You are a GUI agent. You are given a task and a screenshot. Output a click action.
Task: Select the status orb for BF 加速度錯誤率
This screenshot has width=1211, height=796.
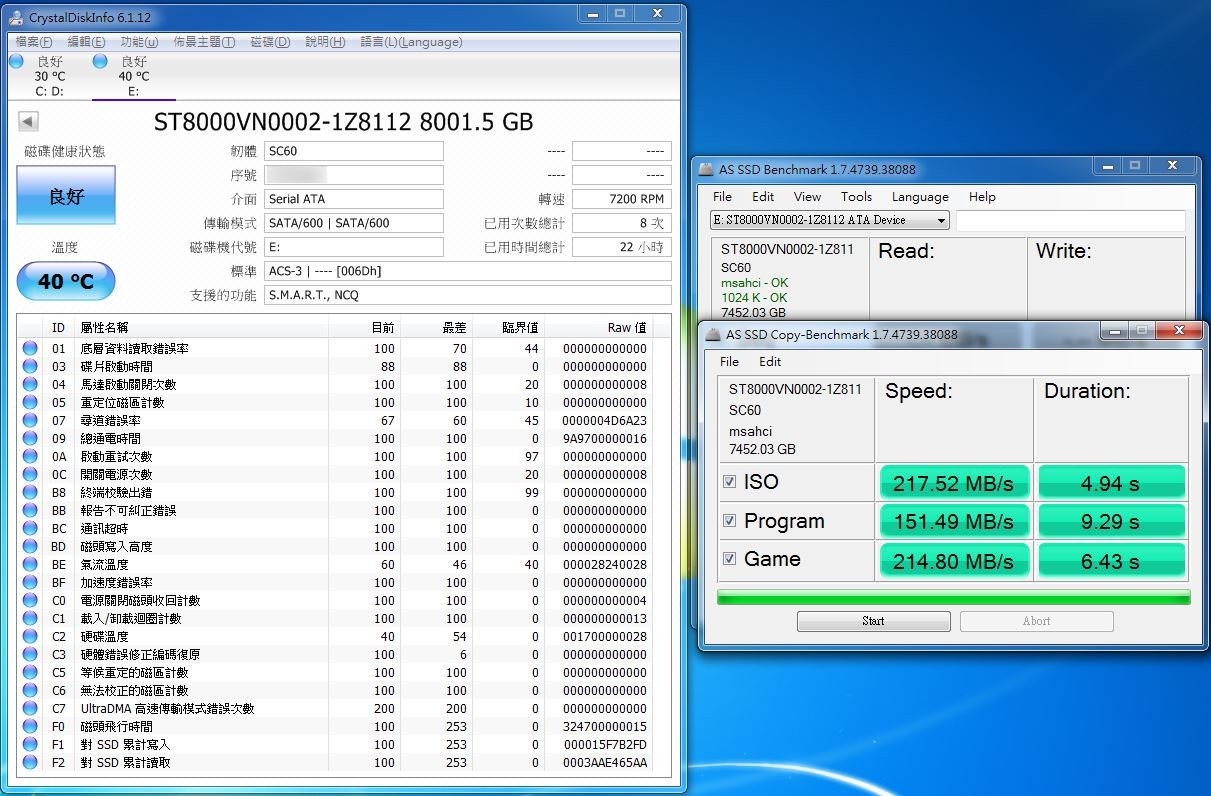pyautogui.click(x=30, y=582)
